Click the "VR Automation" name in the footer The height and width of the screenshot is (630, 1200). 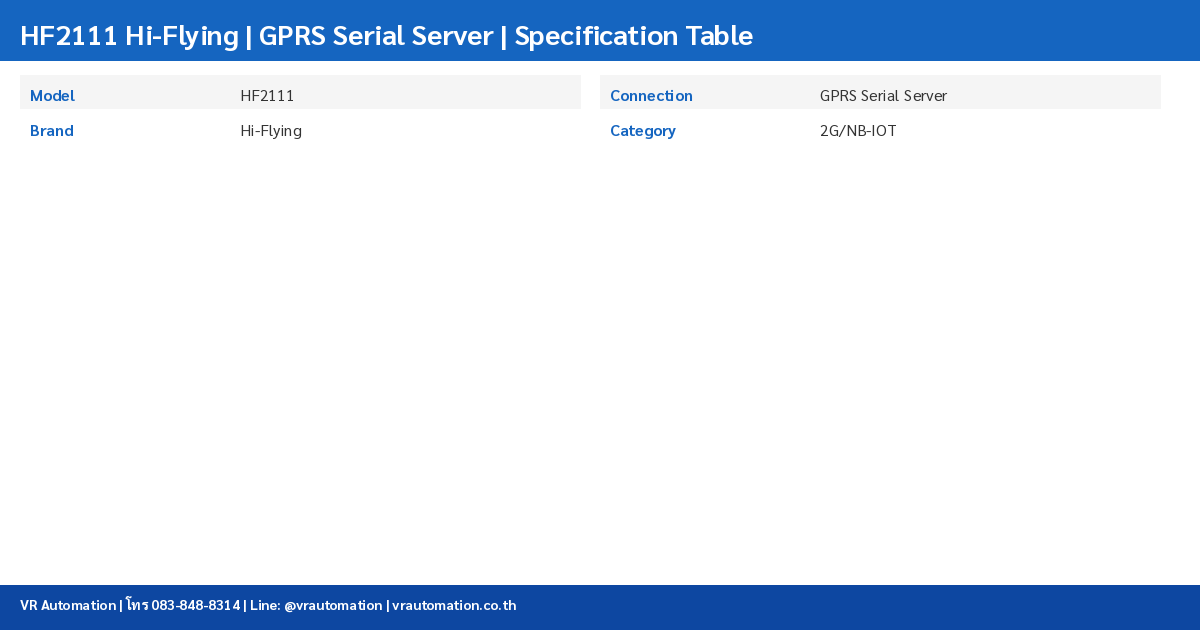point(68,605)
